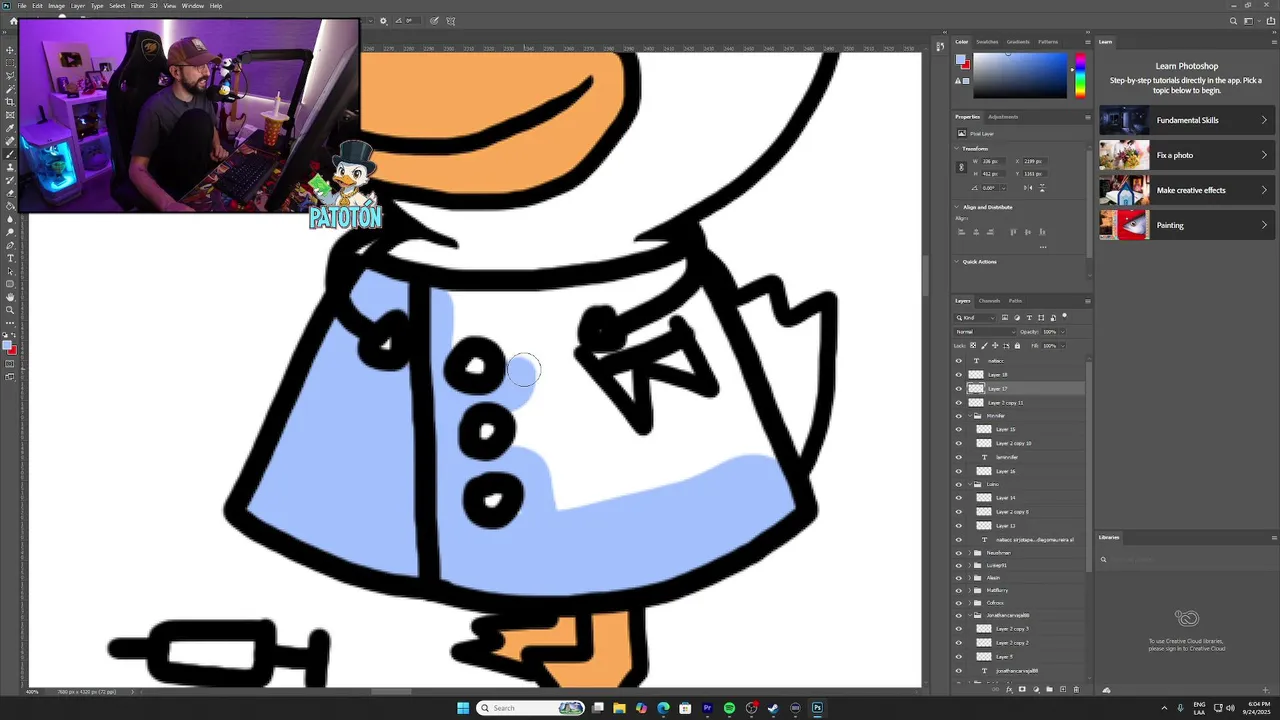Collapse the Minnifer layer group
This screenshot has width=1280, height=720.
point(970,416)
